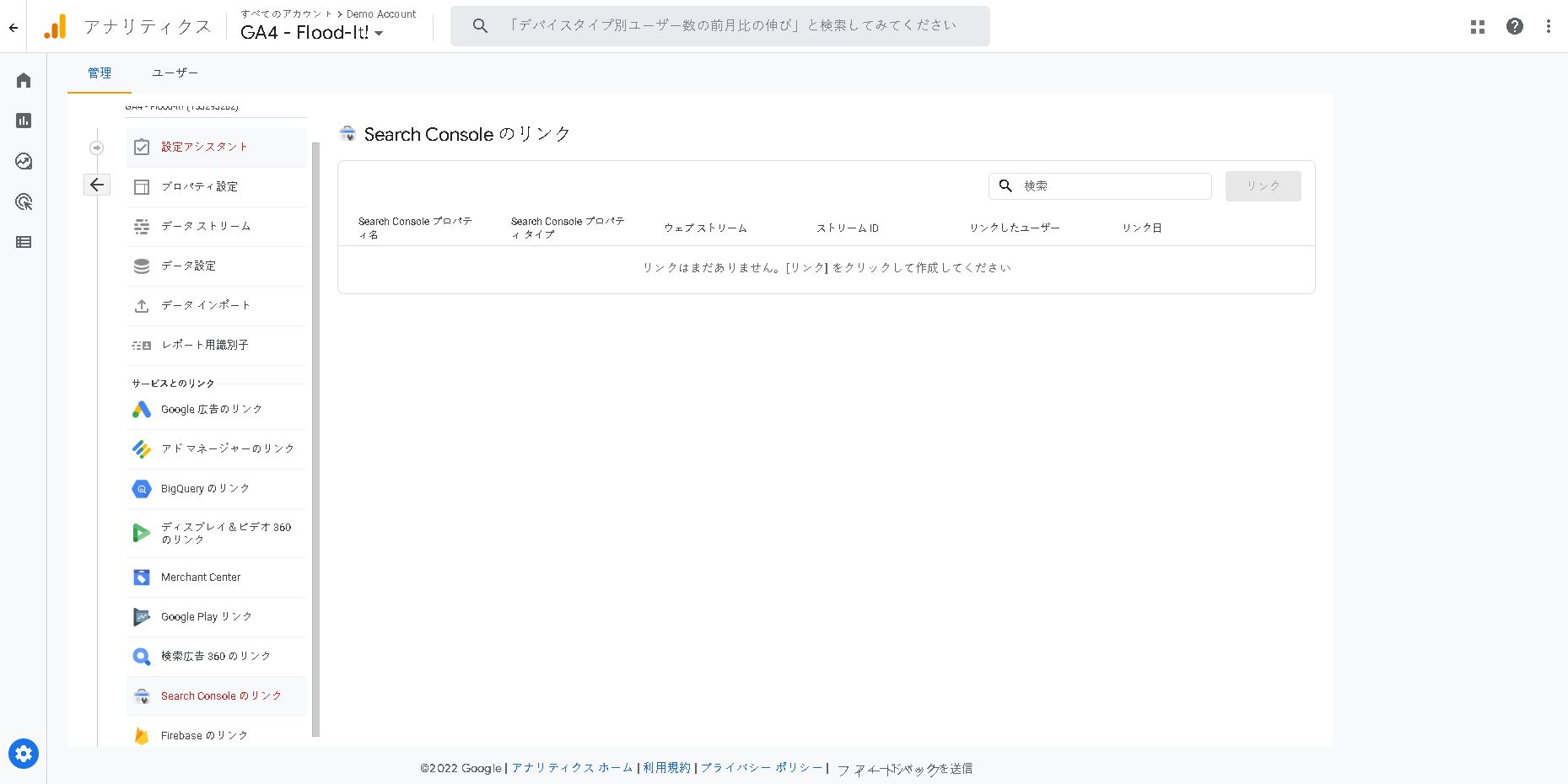Switch to the 管理 tab

tap(100, 73)
